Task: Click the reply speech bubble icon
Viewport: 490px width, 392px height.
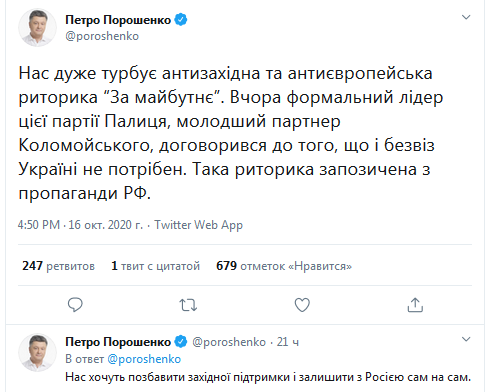Action: pyautogui.click(x=75, y=305)
